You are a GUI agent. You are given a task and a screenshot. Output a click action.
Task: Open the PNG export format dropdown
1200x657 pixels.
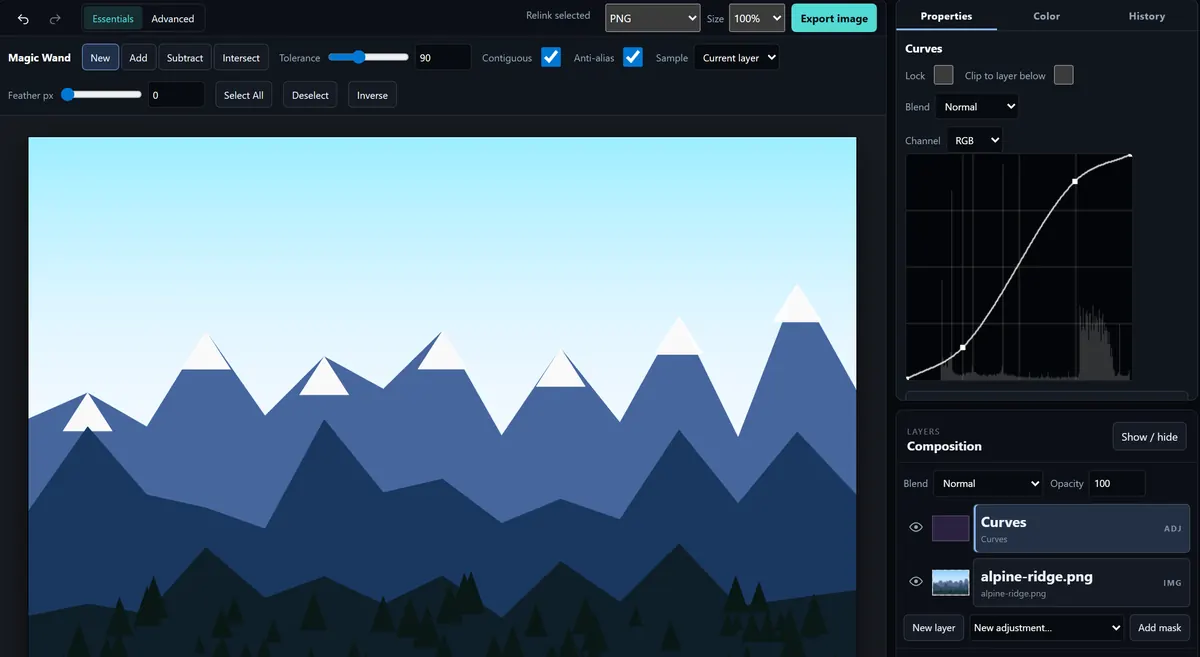(x=652, y=18)
